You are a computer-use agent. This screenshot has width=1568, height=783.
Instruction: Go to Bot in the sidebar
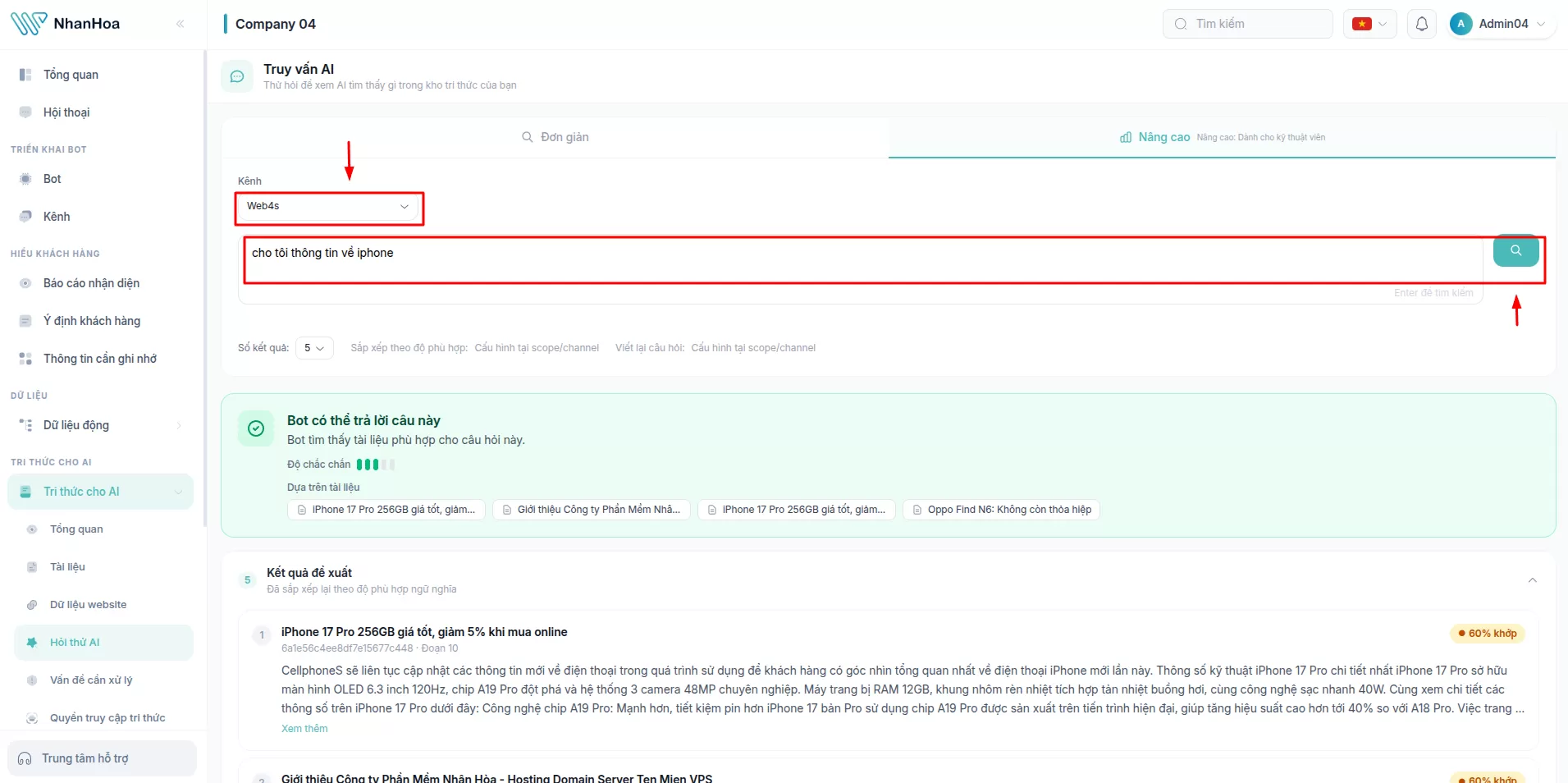coord(102,179)
